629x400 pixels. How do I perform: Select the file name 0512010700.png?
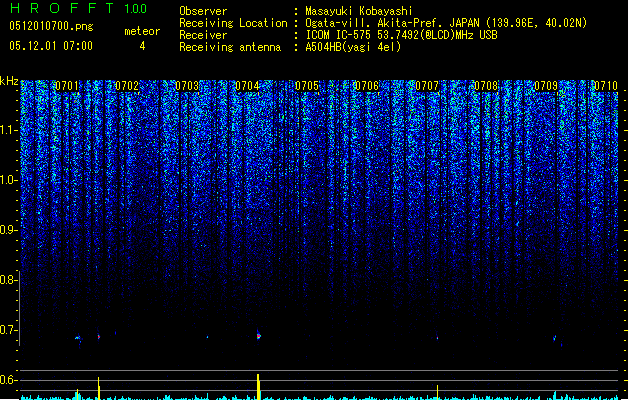click(x=51, y=26)
